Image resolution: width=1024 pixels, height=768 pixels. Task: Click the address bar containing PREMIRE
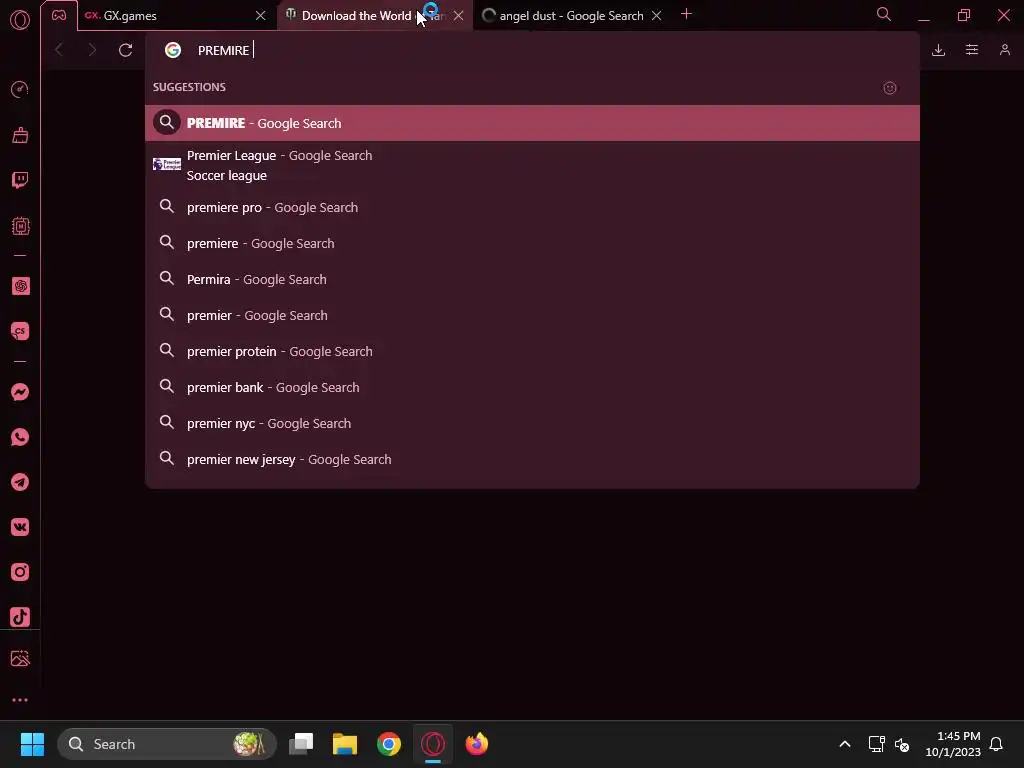(532, 50)
